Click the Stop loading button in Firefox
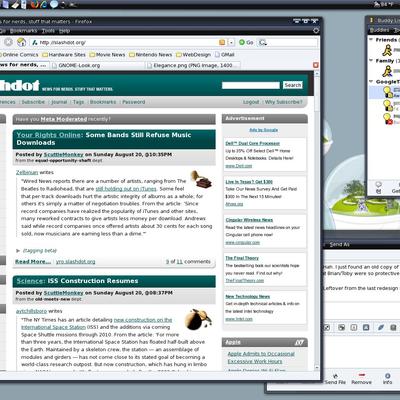 click(x=8, y=42)
